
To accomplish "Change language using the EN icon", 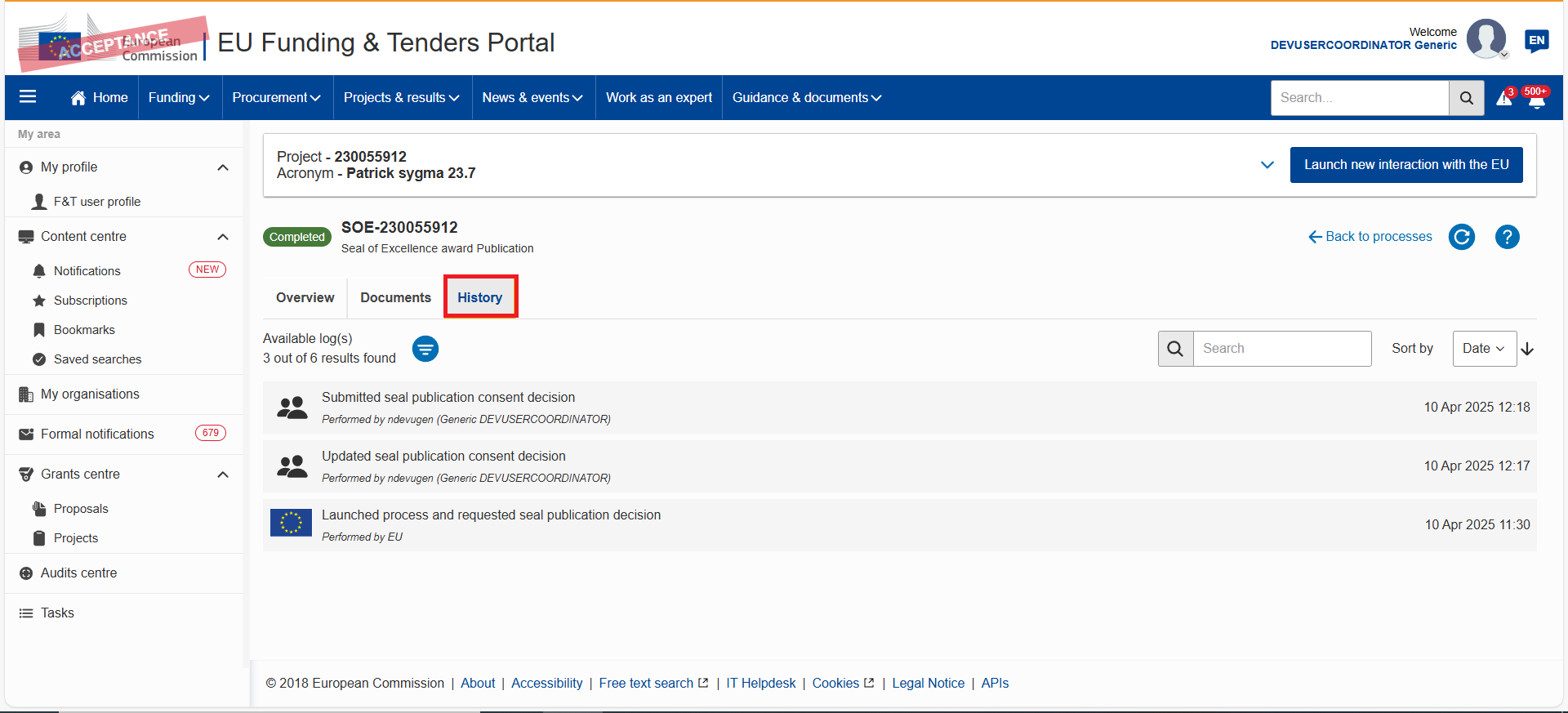I will click(x=1537, y=41).
